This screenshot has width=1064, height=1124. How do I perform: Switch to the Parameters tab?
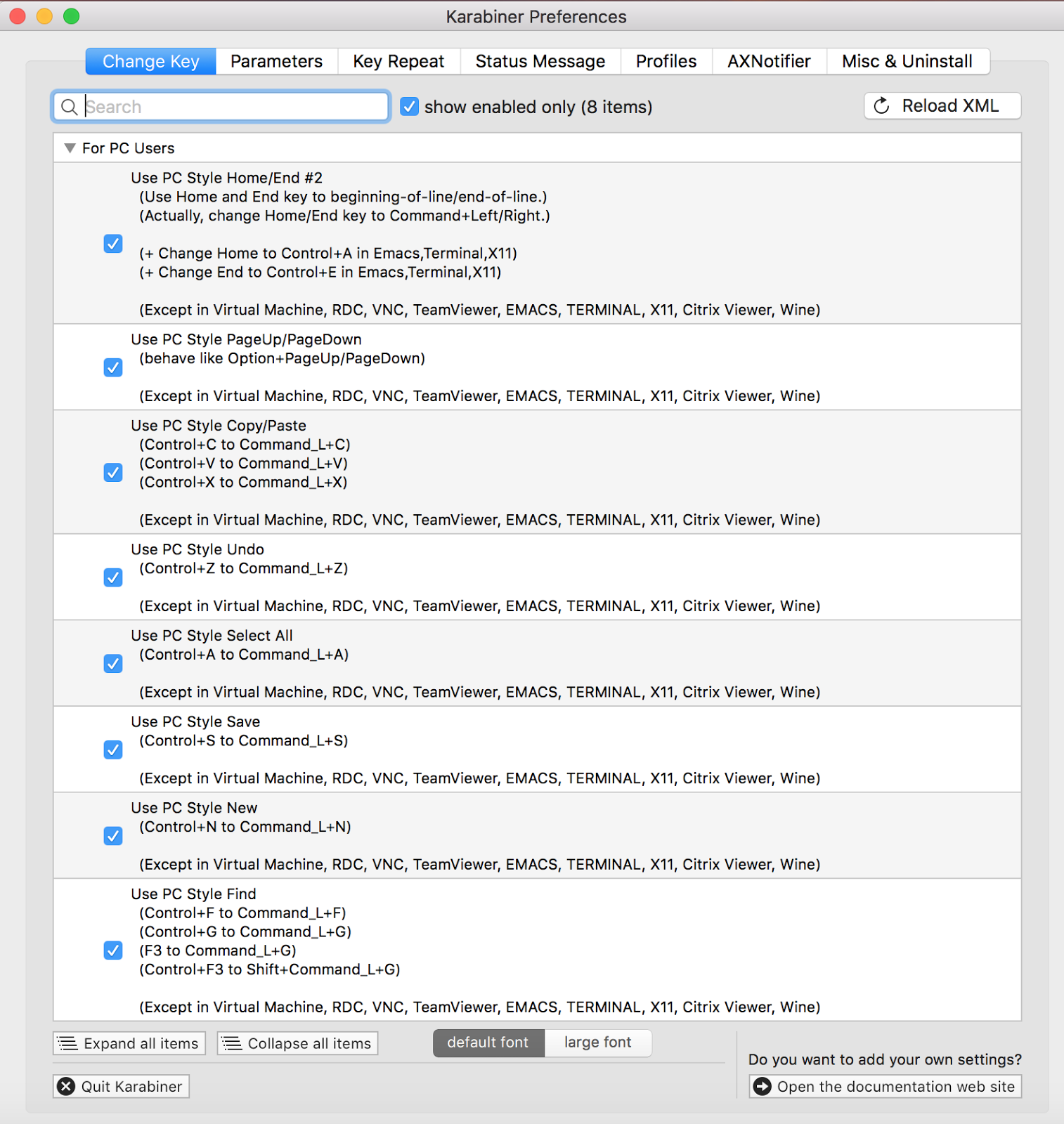[276, 61]
